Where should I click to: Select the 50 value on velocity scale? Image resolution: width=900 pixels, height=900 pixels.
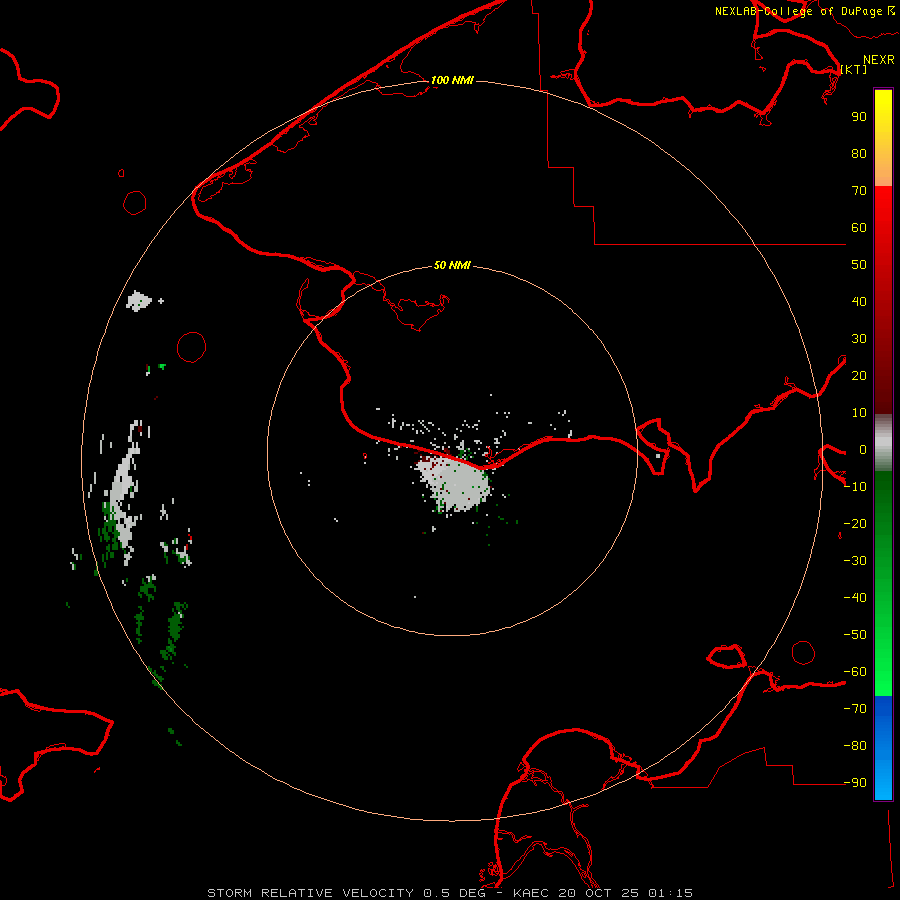[x=859, y=265]
